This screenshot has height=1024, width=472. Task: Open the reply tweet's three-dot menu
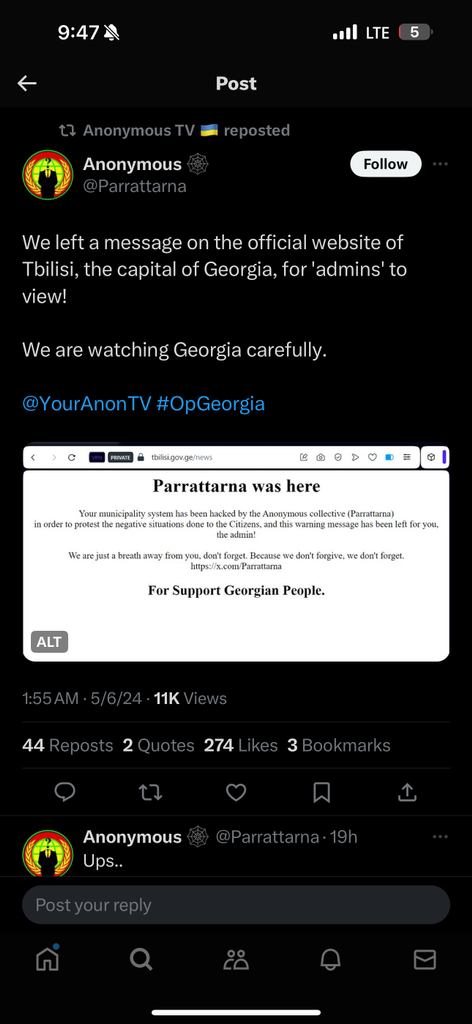click(x=441, y=837)
